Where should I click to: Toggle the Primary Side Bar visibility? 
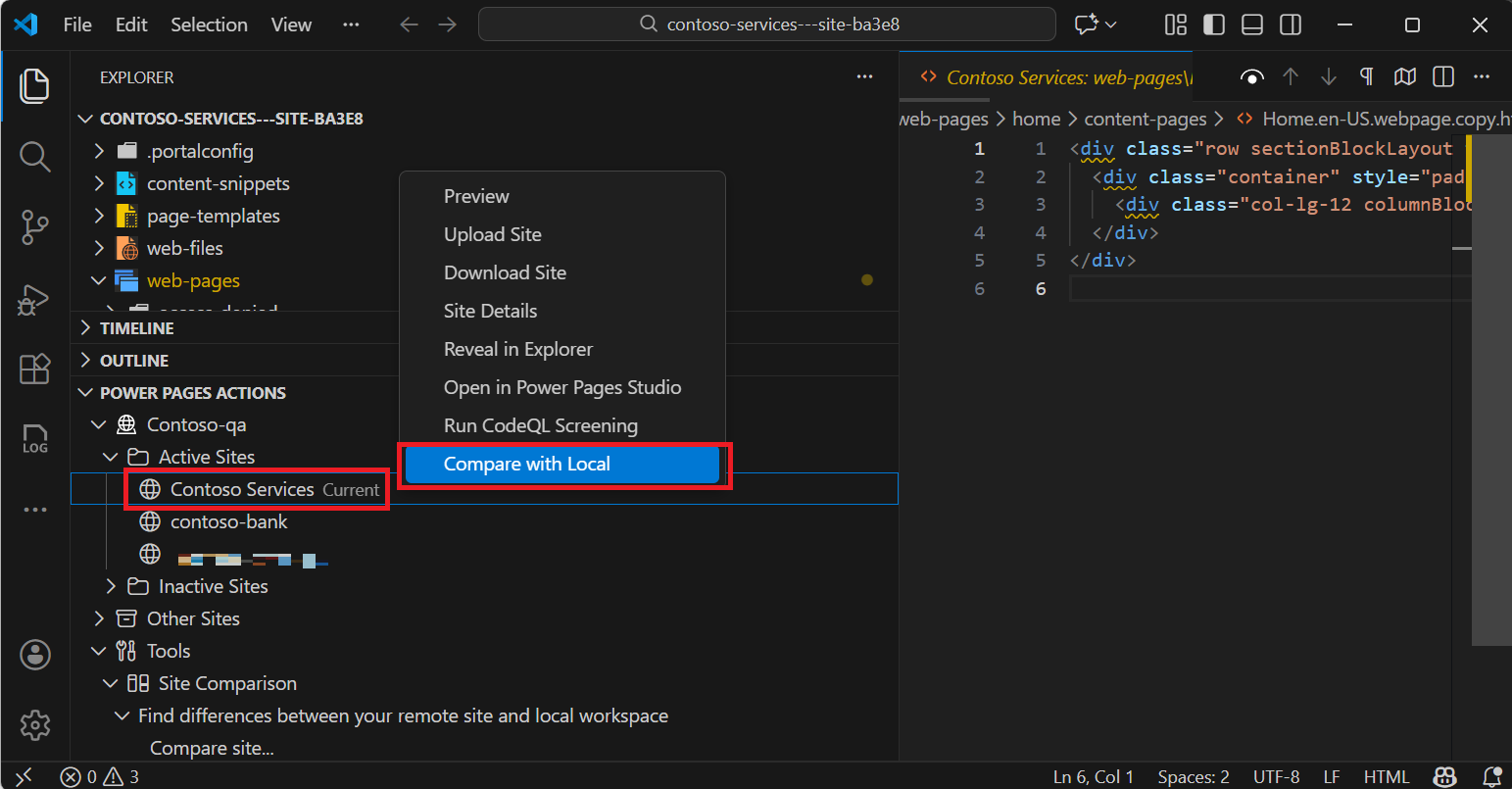pyautogui.click(x=1213, y=25)
